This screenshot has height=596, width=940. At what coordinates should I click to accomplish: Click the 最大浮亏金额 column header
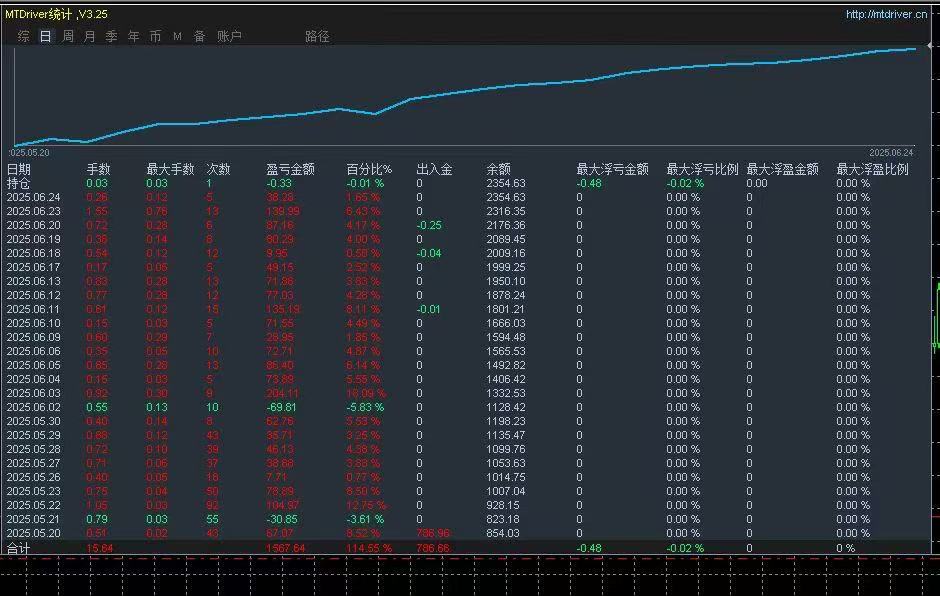pyautogui.click(x=612, y=169)
